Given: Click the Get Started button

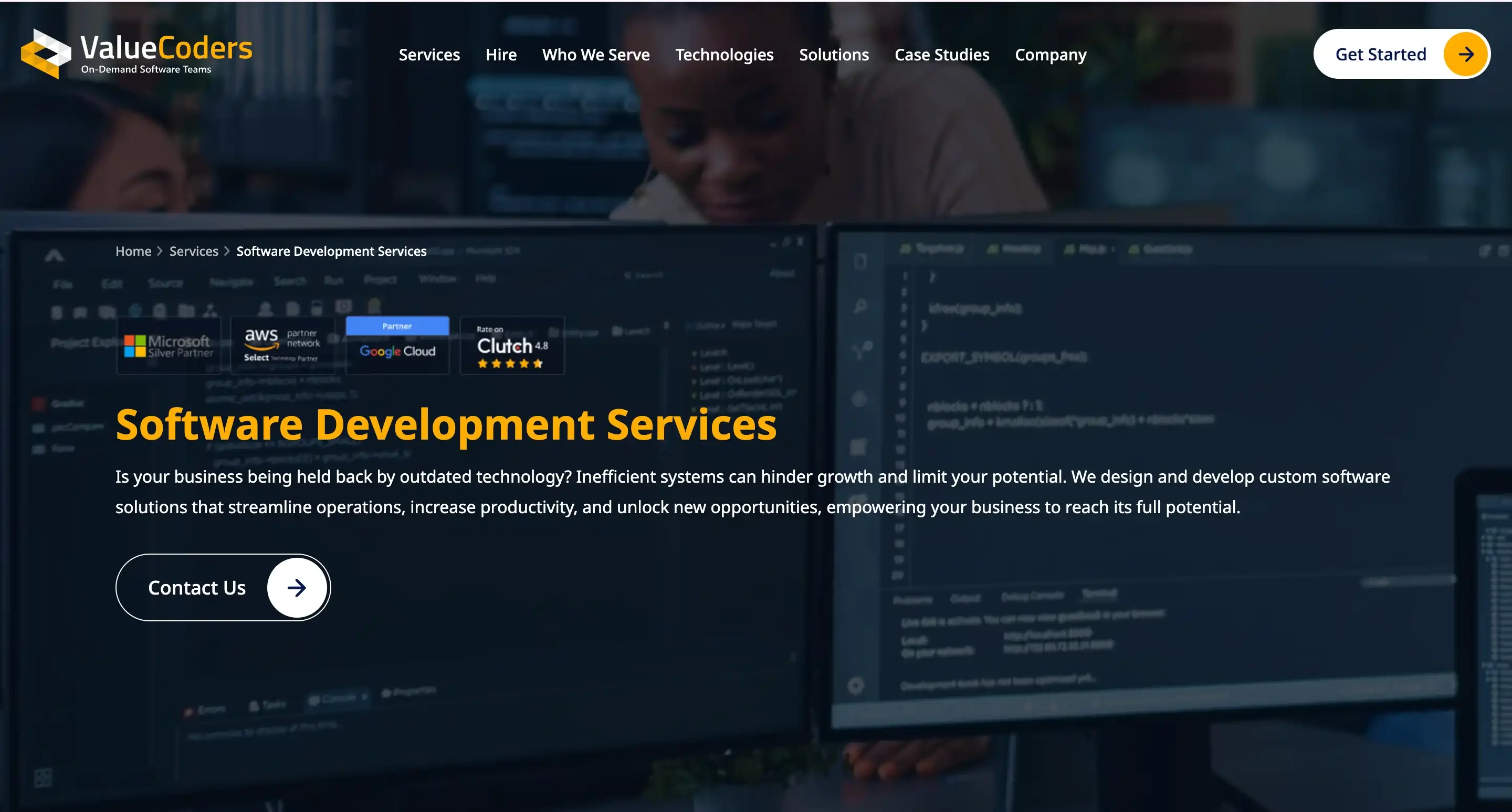Looking at the screenshot, I should [1401, 54].
